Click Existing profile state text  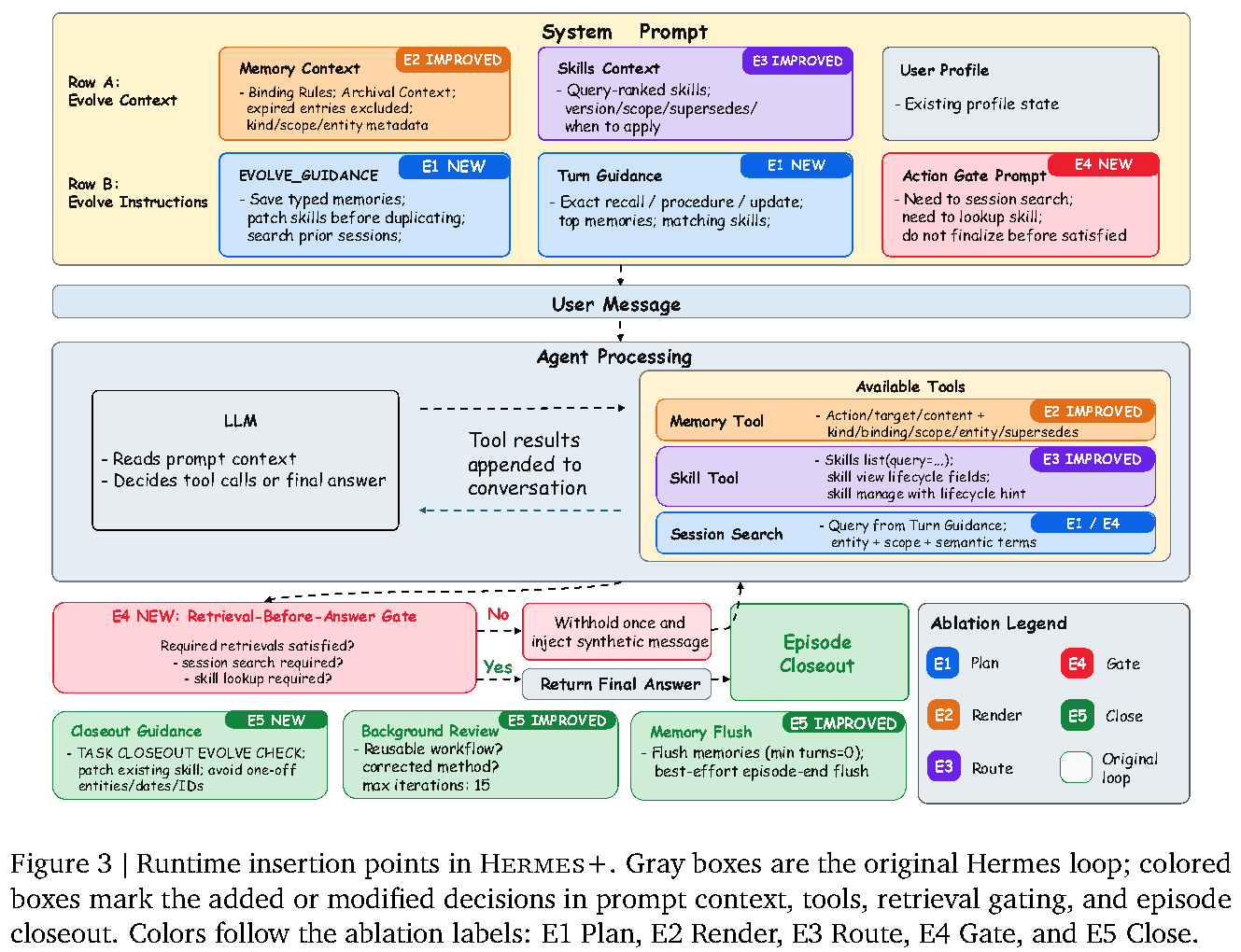[981, 104]
